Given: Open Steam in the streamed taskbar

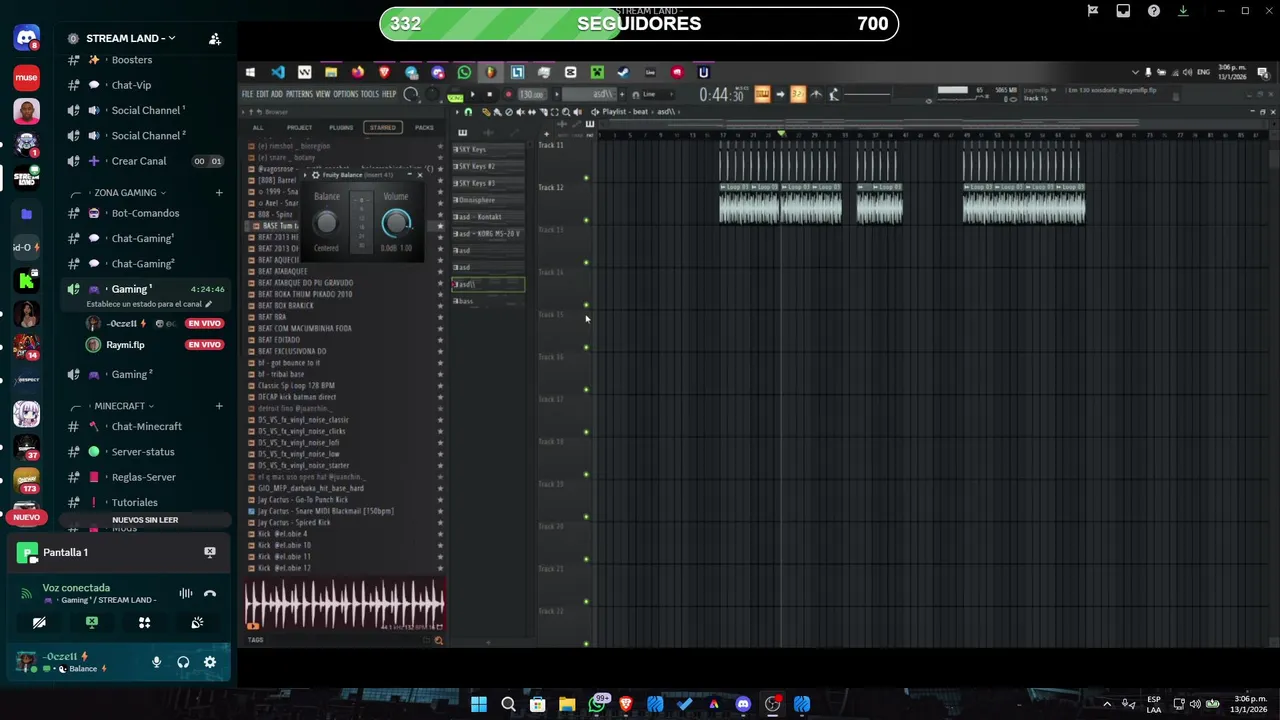Looking at the screenshot, I should 623,72.
